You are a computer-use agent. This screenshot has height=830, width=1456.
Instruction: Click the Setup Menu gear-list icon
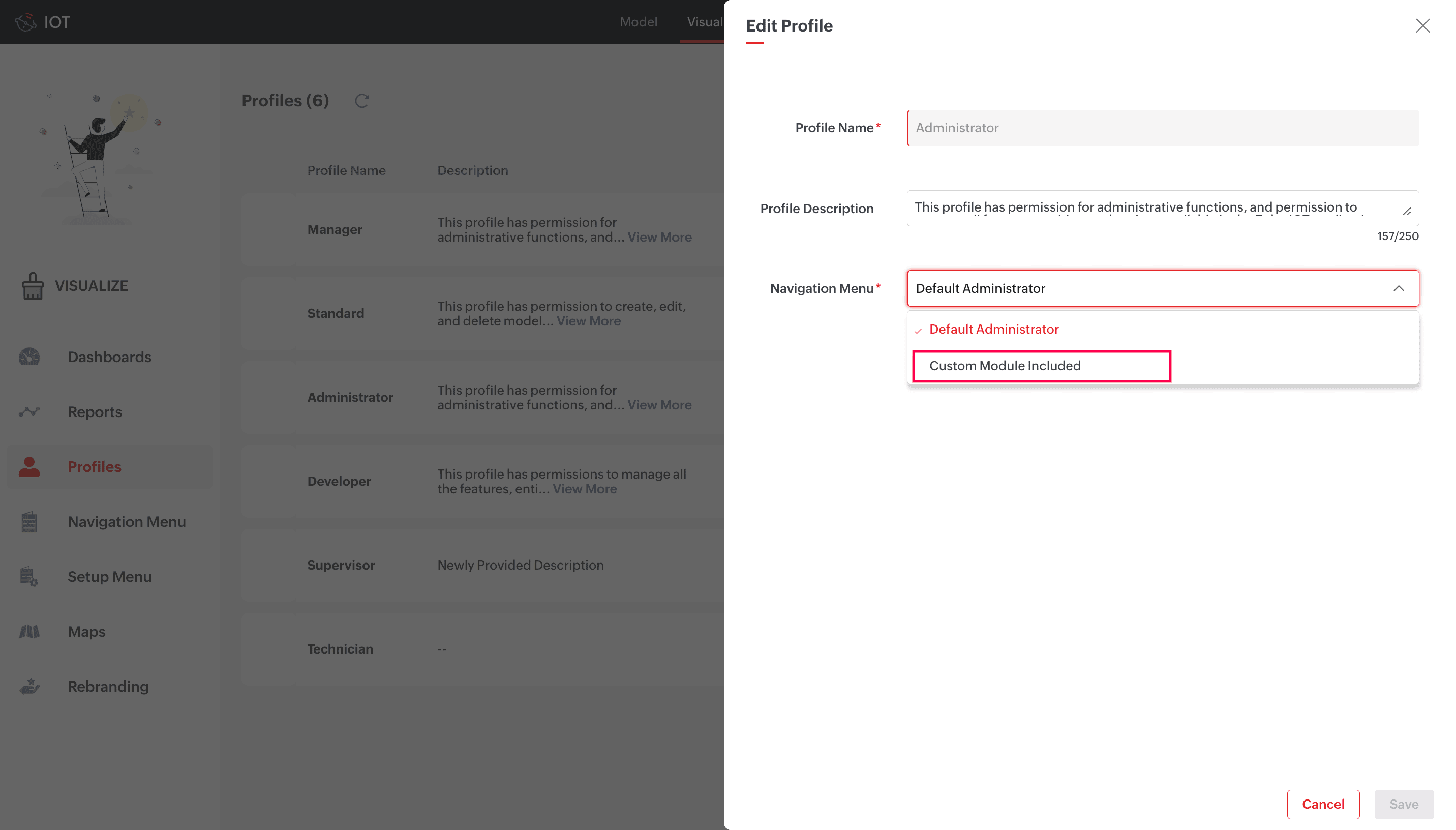point(29,577)
